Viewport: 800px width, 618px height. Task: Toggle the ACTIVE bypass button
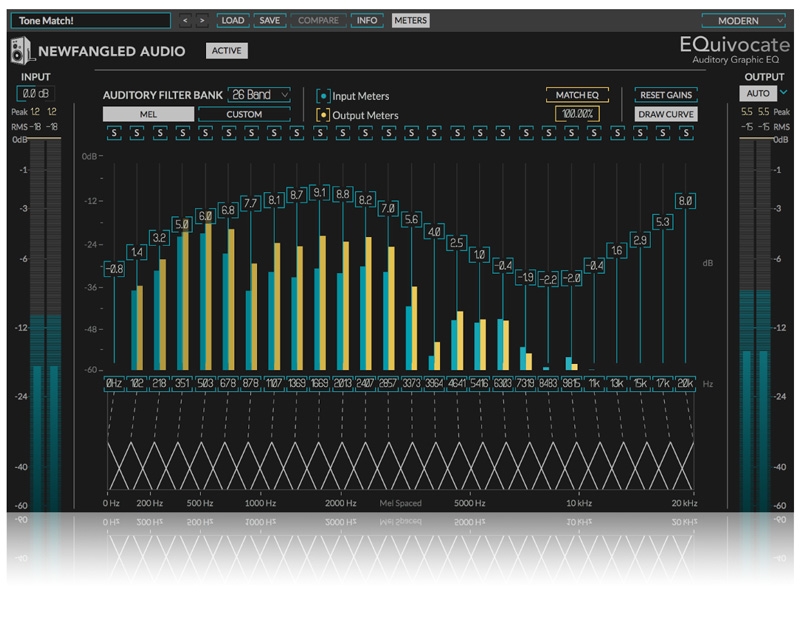point(226,51)
